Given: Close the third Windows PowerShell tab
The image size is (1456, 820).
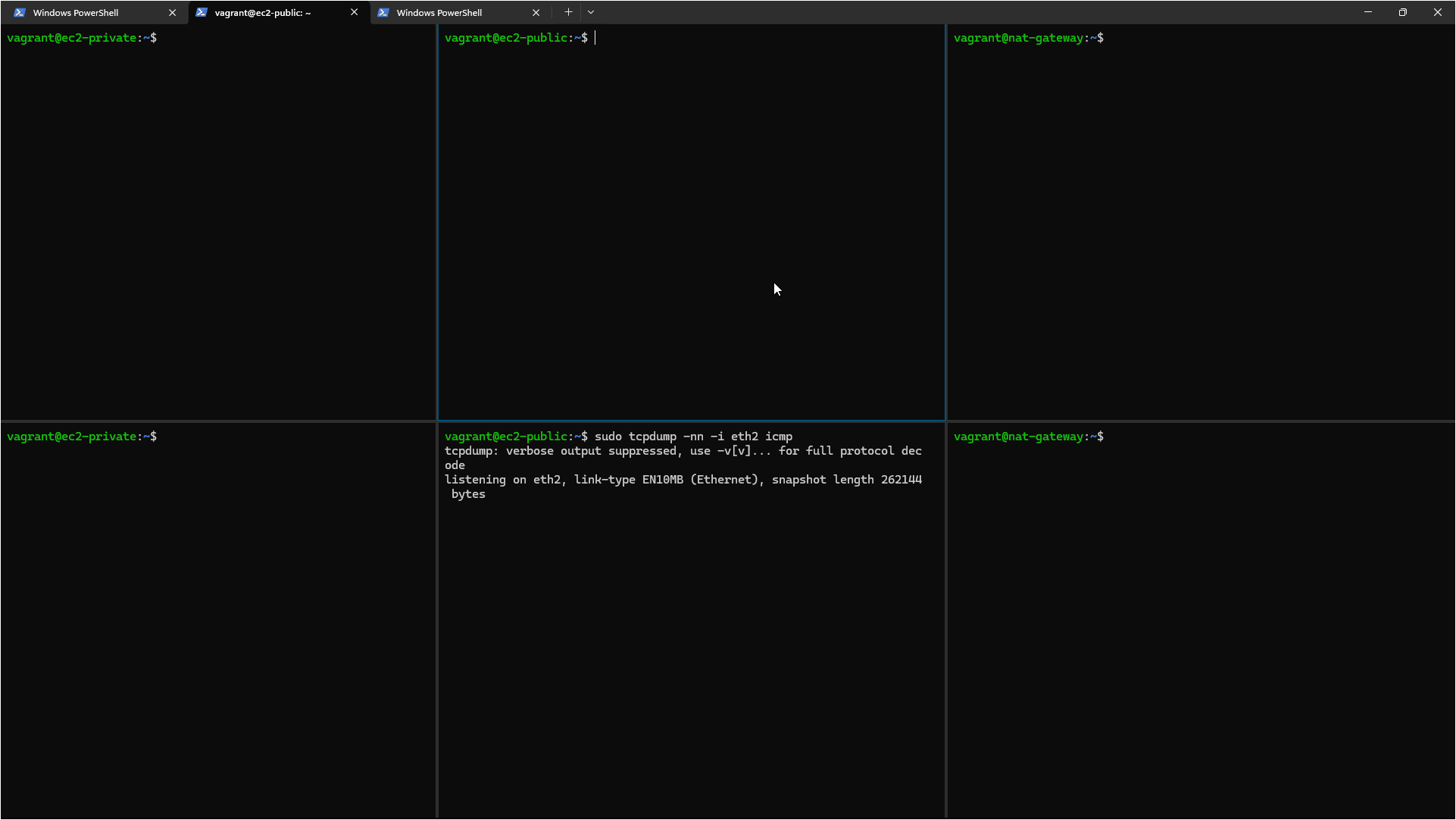Looking at the screenshot, I should click(536, 13).
